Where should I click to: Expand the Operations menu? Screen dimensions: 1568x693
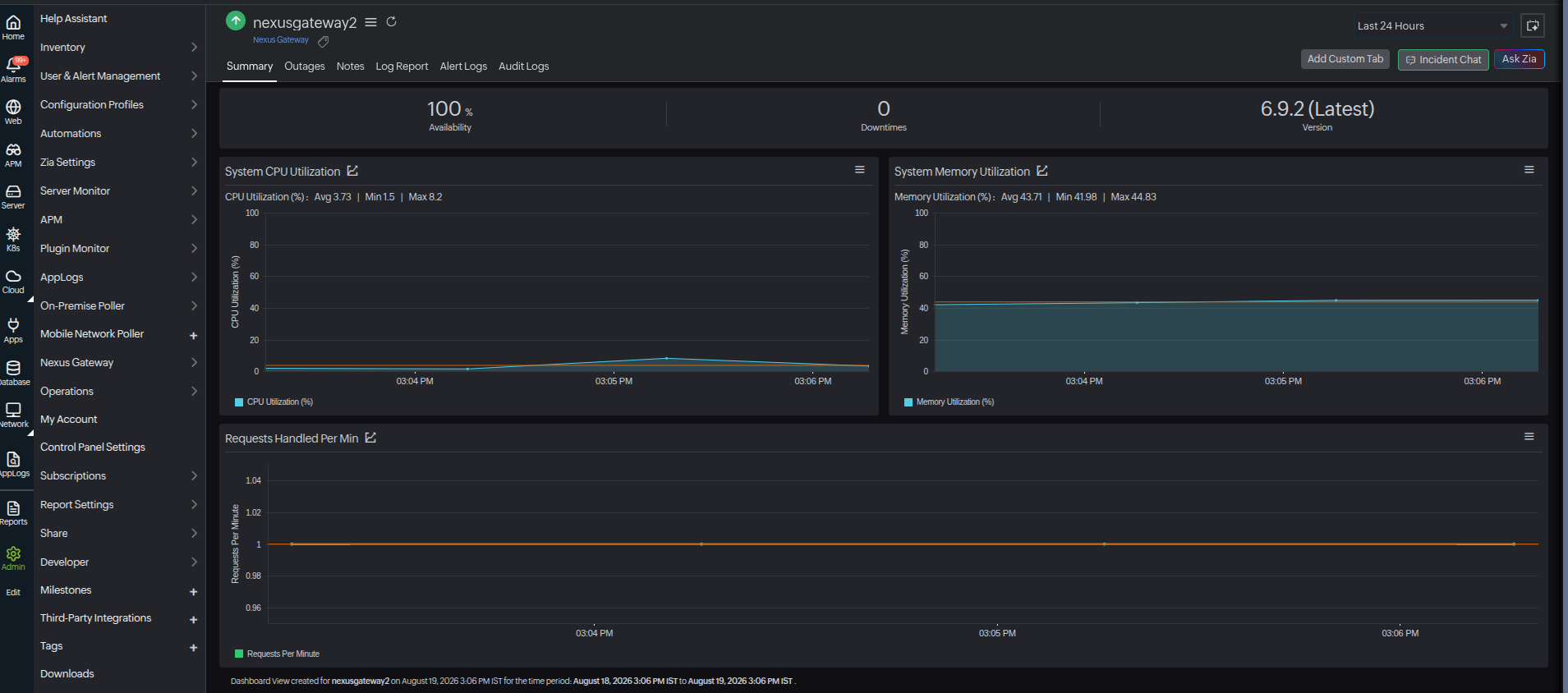point(119,392)
